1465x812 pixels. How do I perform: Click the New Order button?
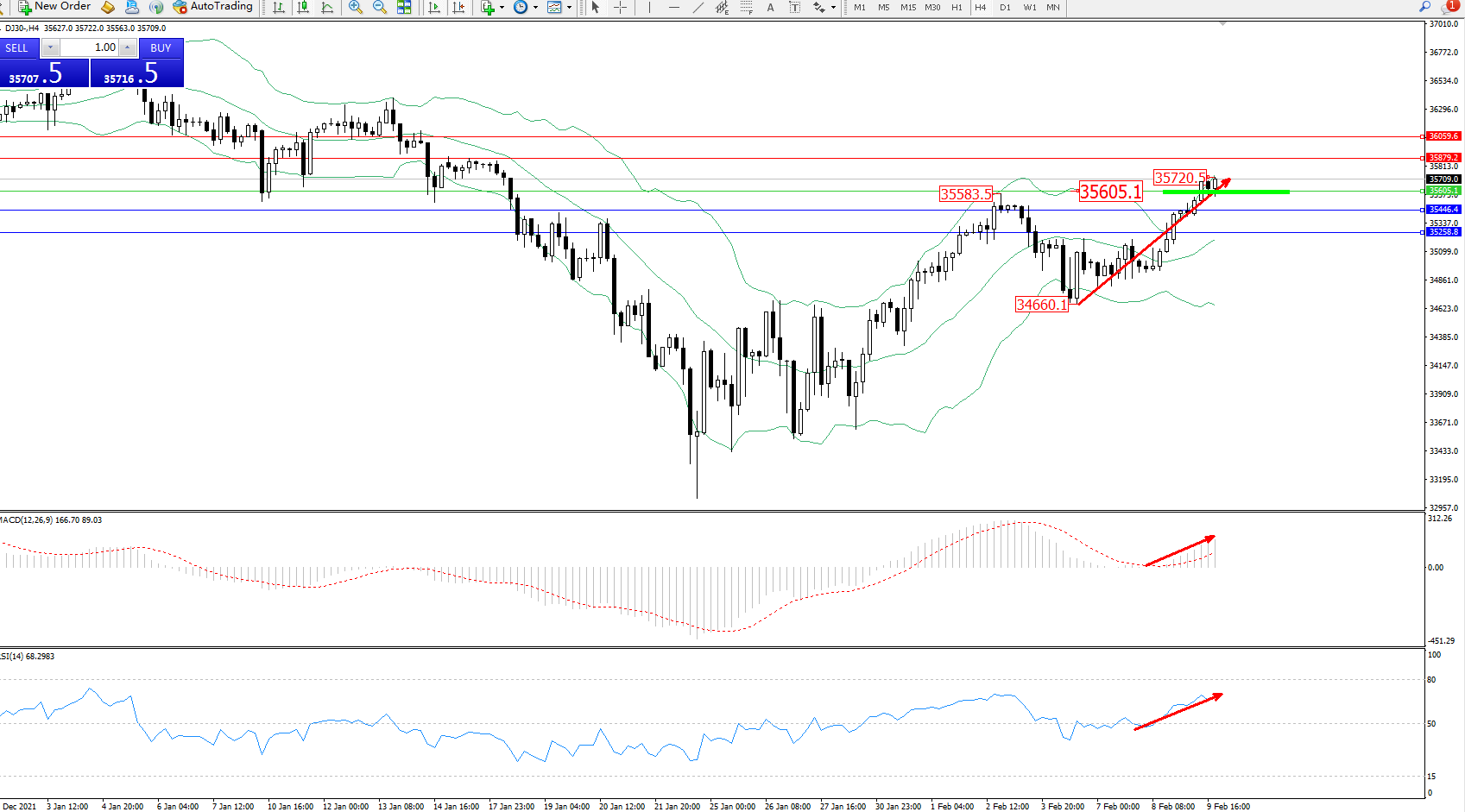point(54,7)
